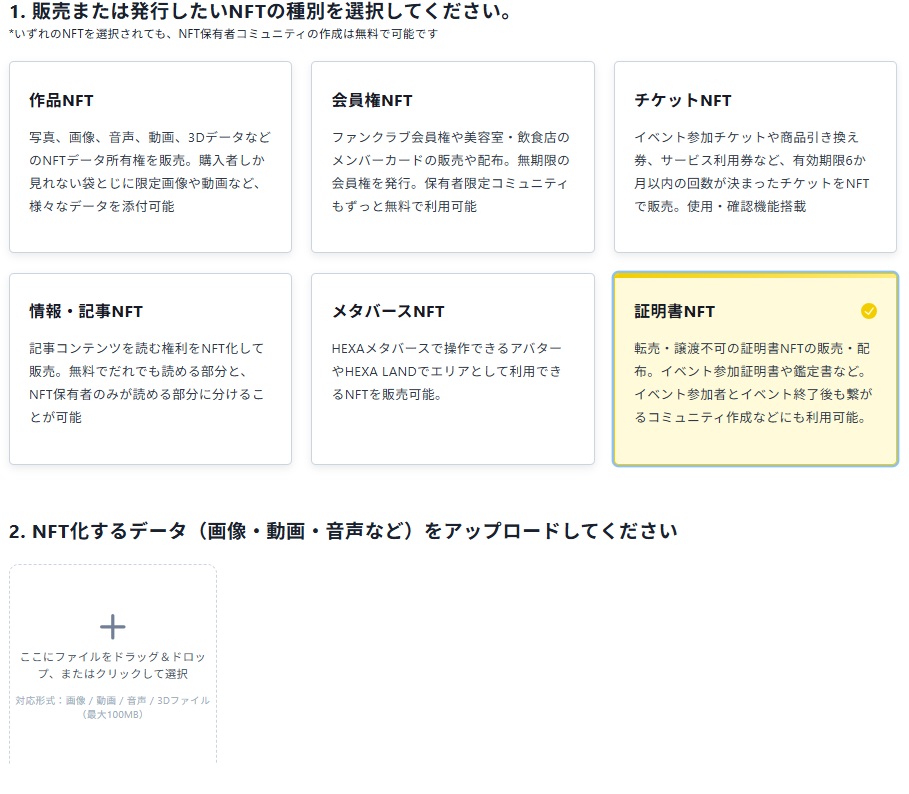Viewport: 909px width, 794px height.
Task: Choose the 会員権NFT option
Action: 452,157
